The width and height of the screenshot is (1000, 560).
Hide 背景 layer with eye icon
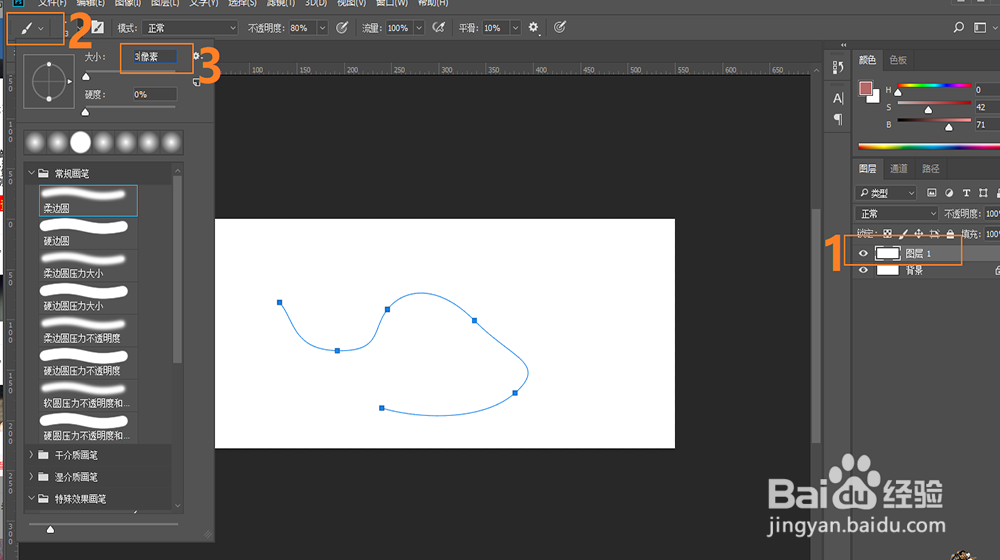pos(863,270)
